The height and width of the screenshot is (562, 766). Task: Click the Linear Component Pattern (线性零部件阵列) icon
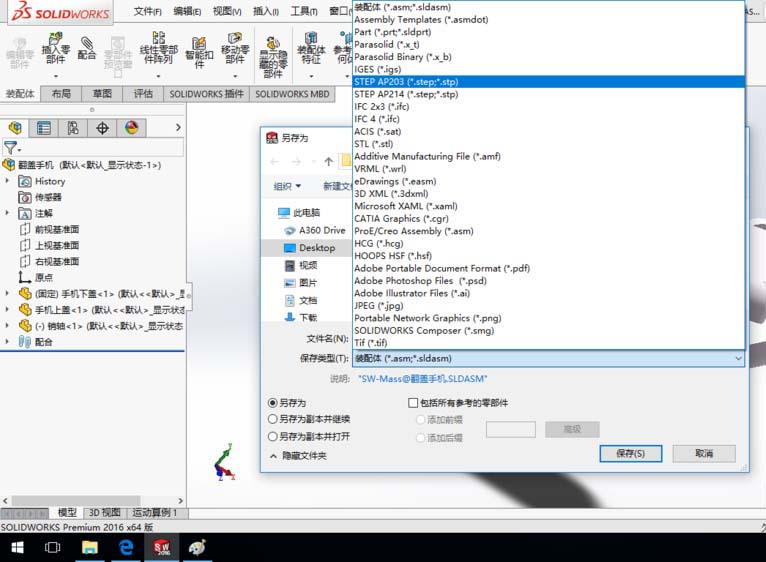coord(159,38)
